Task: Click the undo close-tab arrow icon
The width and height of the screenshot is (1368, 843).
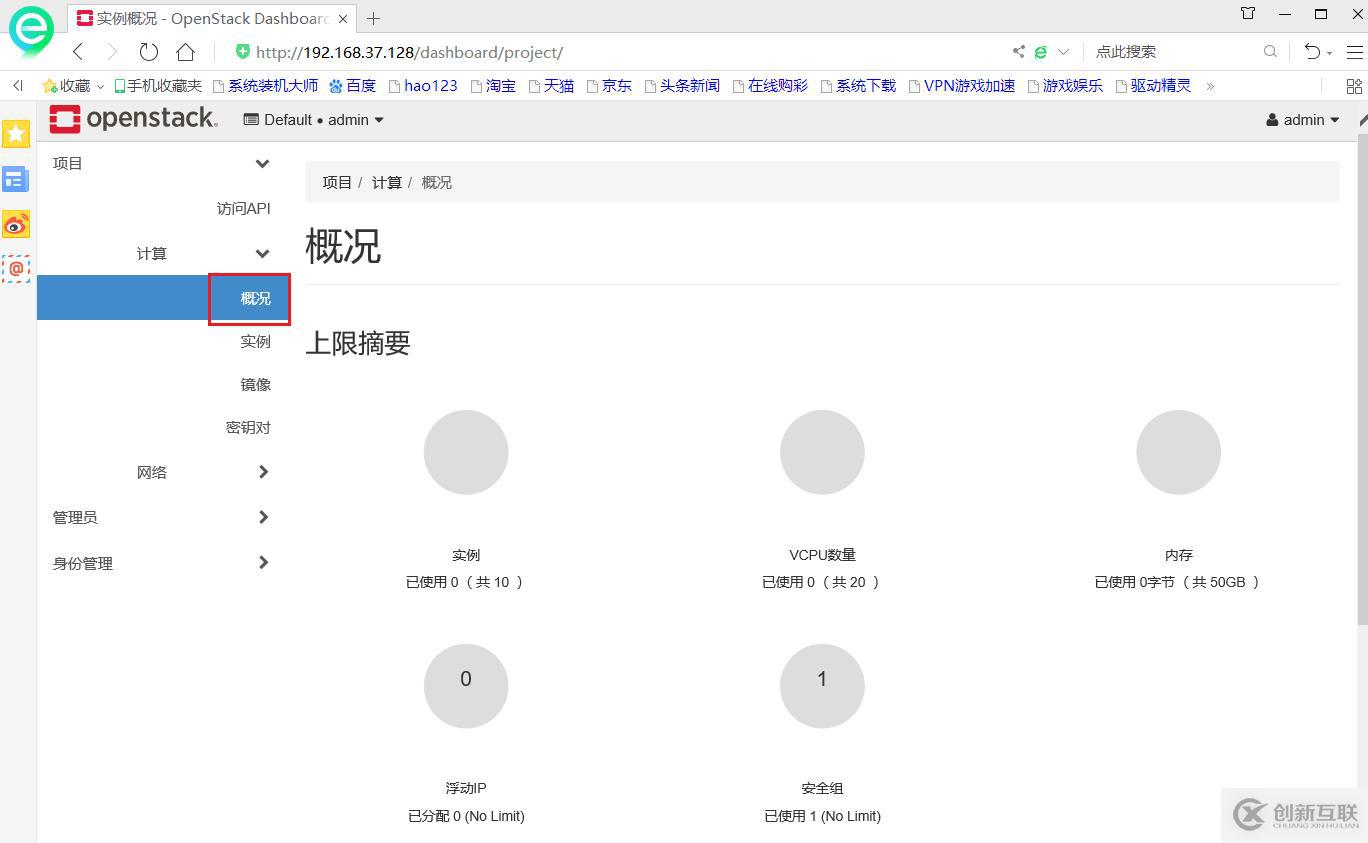Action: (1313, 52)
